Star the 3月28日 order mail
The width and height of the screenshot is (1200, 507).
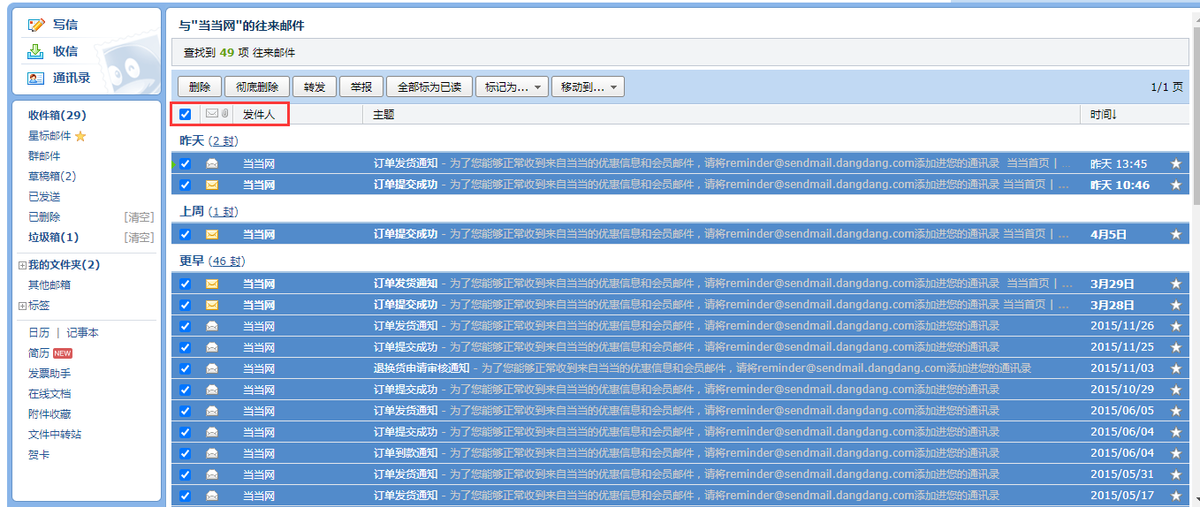tap(1176, 305)
